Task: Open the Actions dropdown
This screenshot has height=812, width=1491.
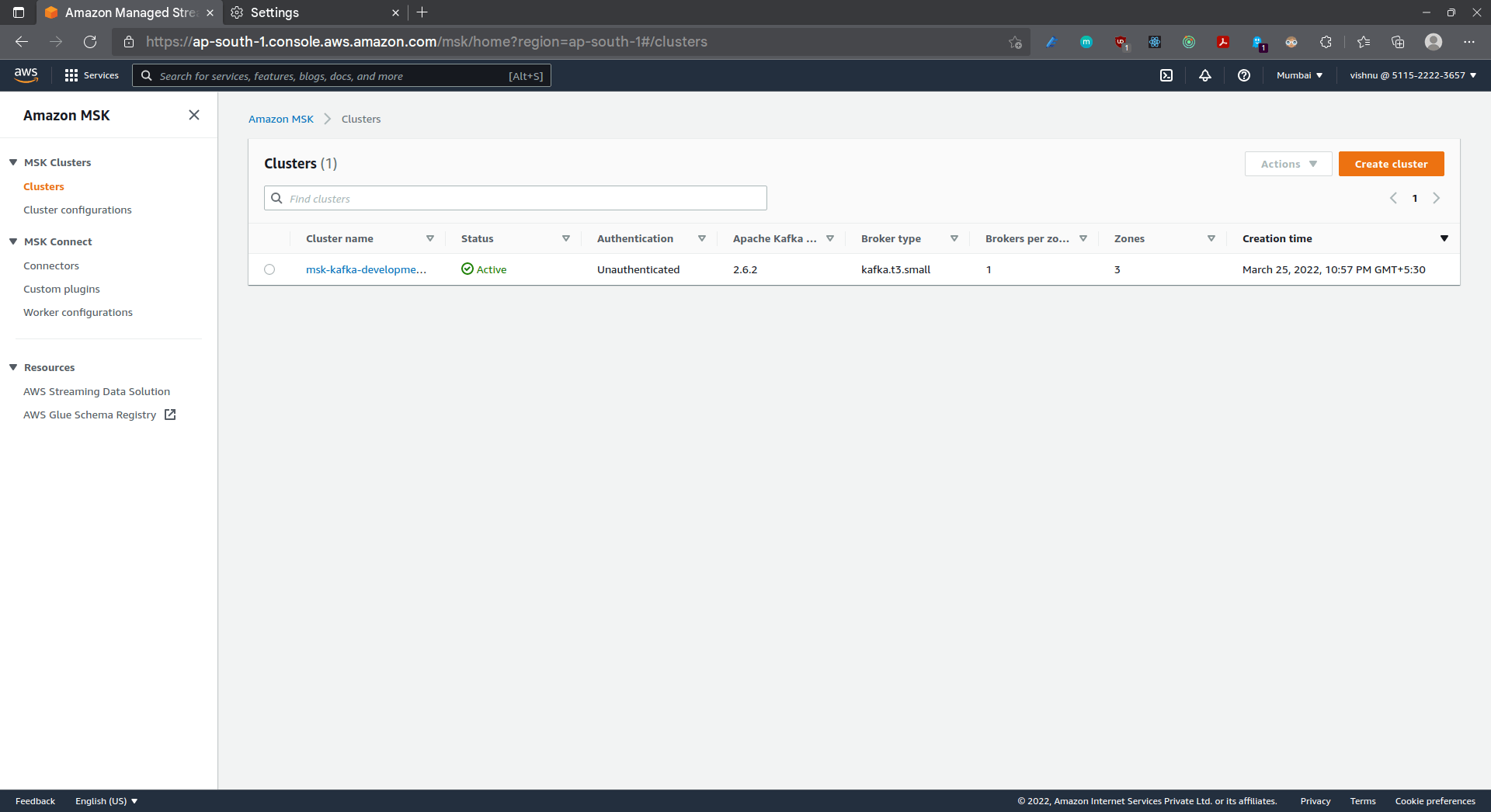Action: click(1288, 164)
